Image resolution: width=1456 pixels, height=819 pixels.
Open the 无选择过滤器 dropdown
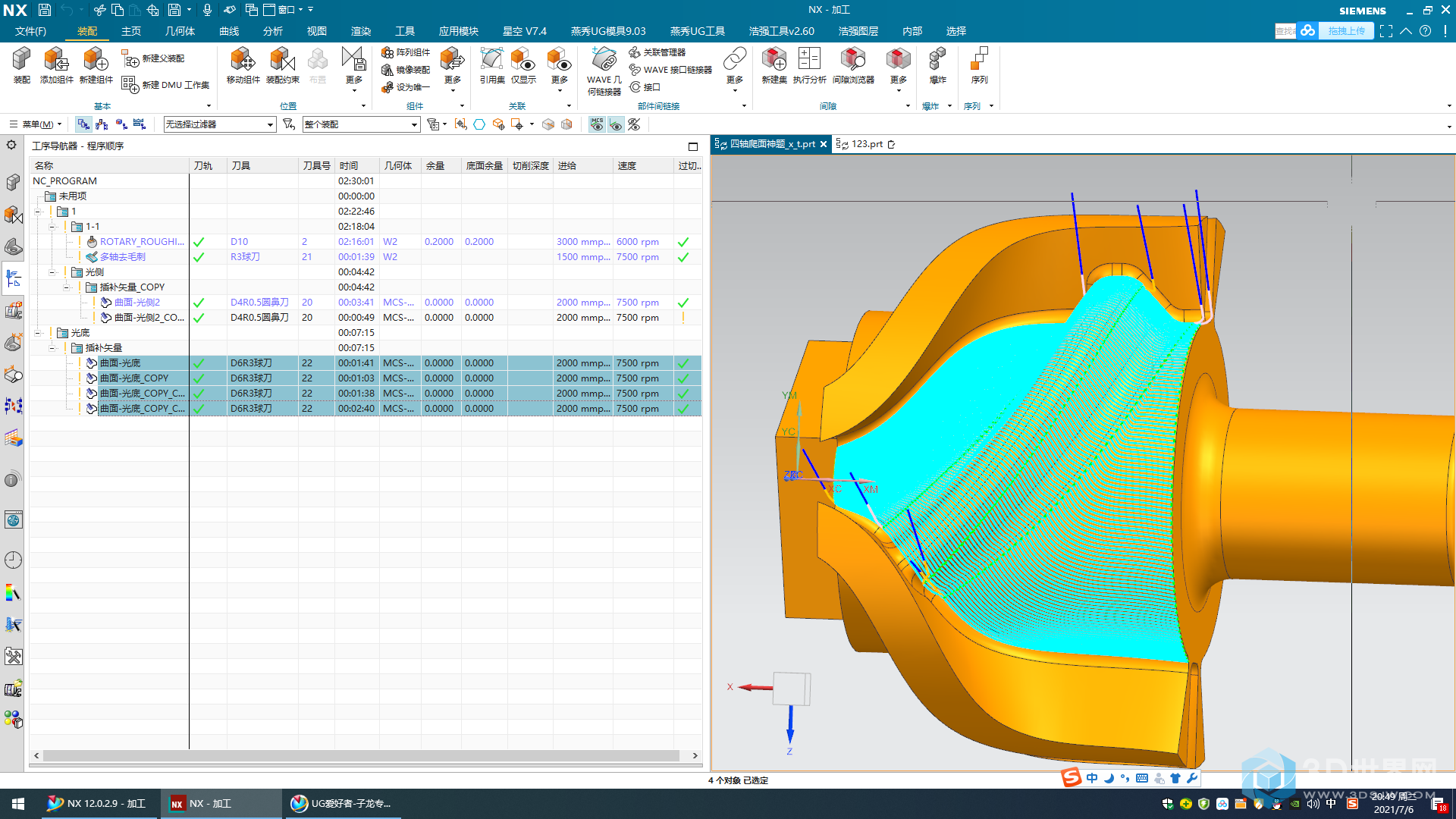(x=219, y=124)
